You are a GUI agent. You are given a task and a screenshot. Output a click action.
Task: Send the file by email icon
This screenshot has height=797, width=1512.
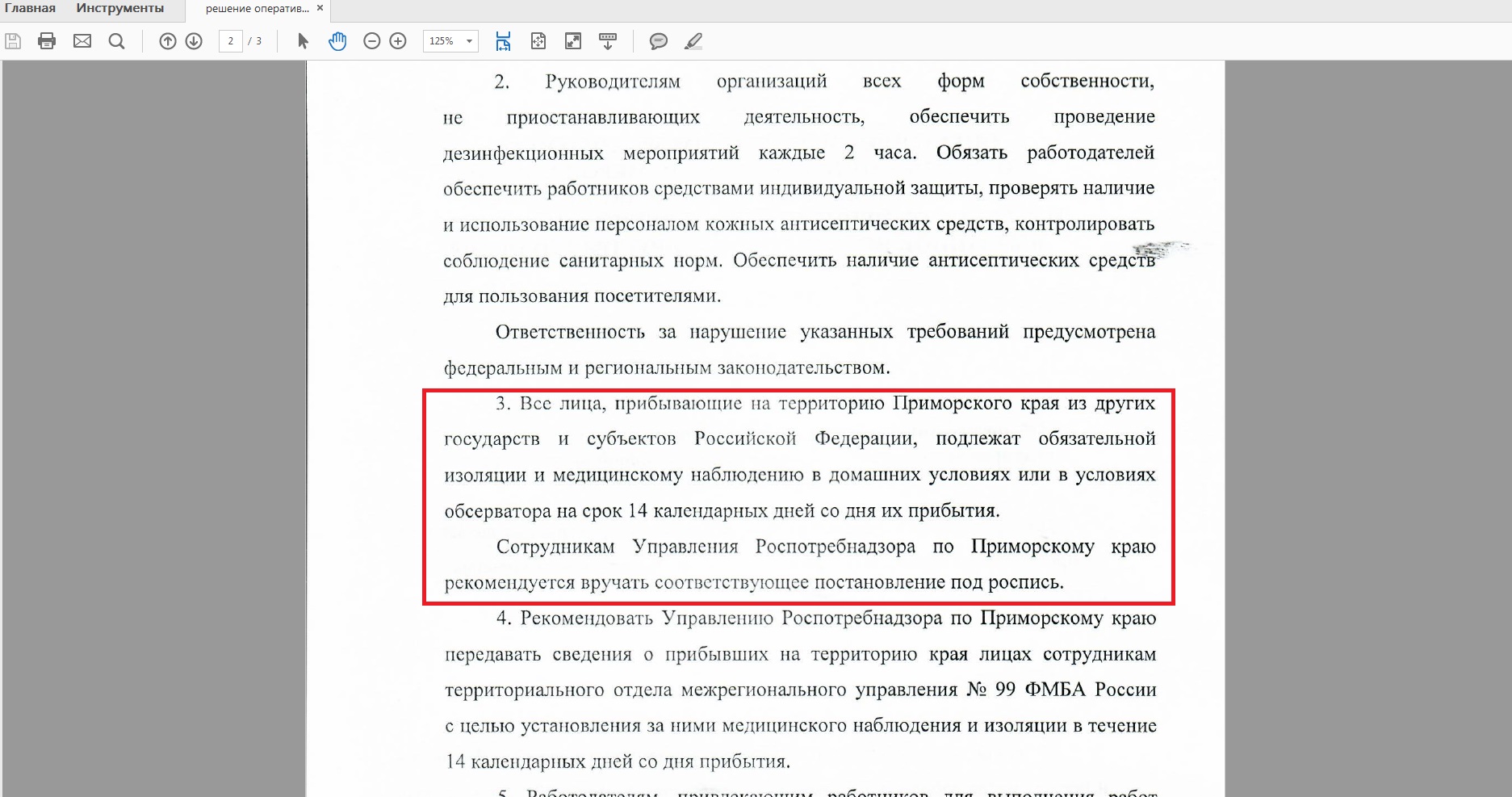(x=82, y=41)
